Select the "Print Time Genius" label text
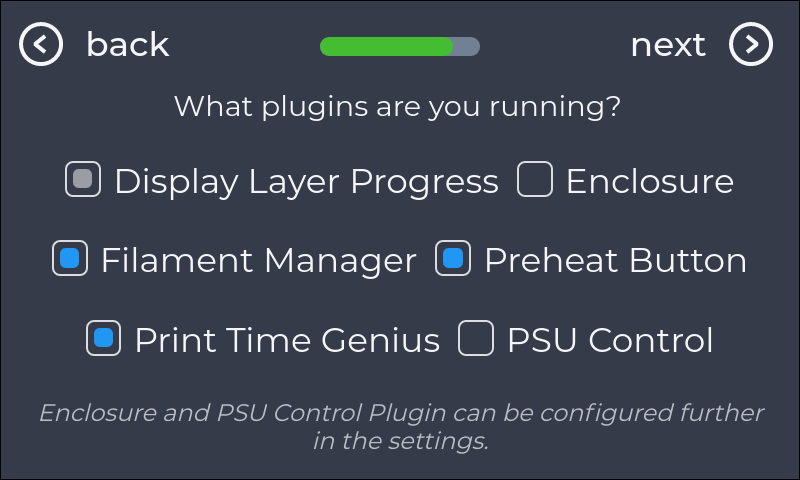The width and height of the screenshot is (800, 480). [287, 341]
